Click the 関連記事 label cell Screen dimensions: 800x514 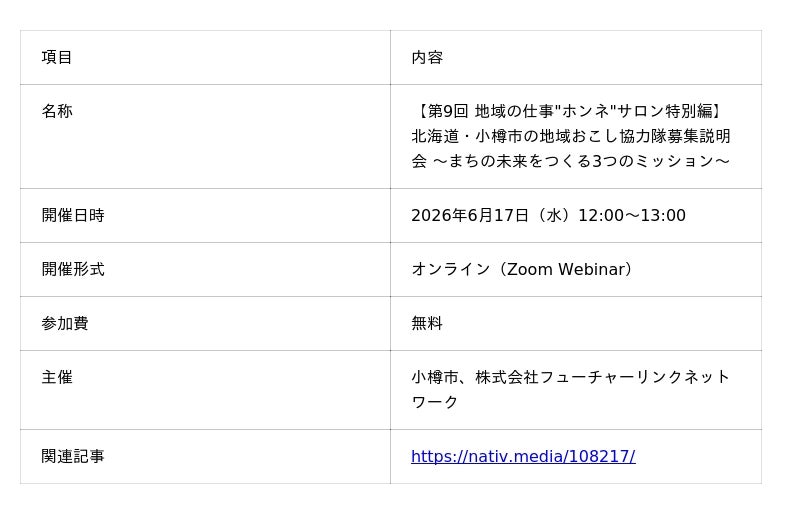[205, 456]
